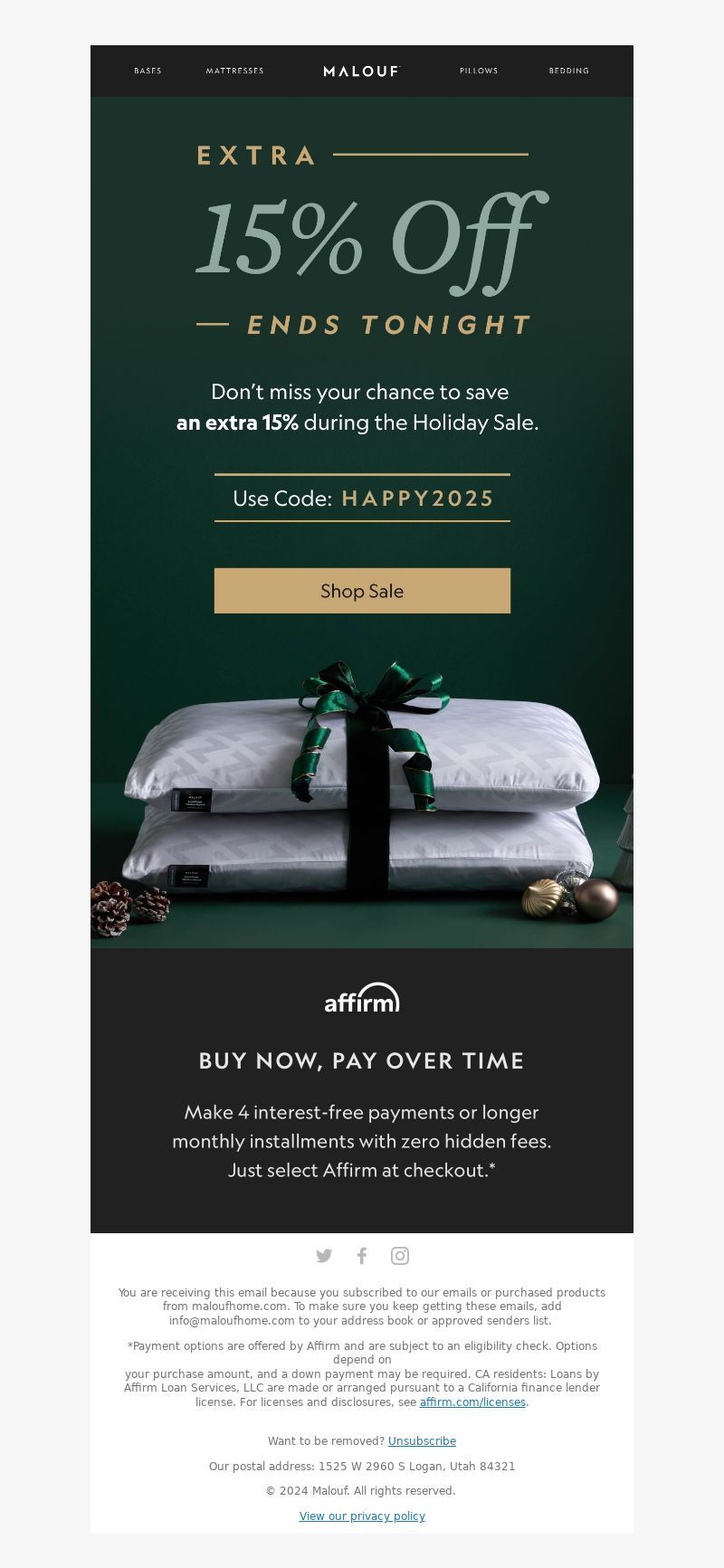Click the Shop Sale button
The height and width of the screenshot is (1568, 724).
[x=362, y=591]
